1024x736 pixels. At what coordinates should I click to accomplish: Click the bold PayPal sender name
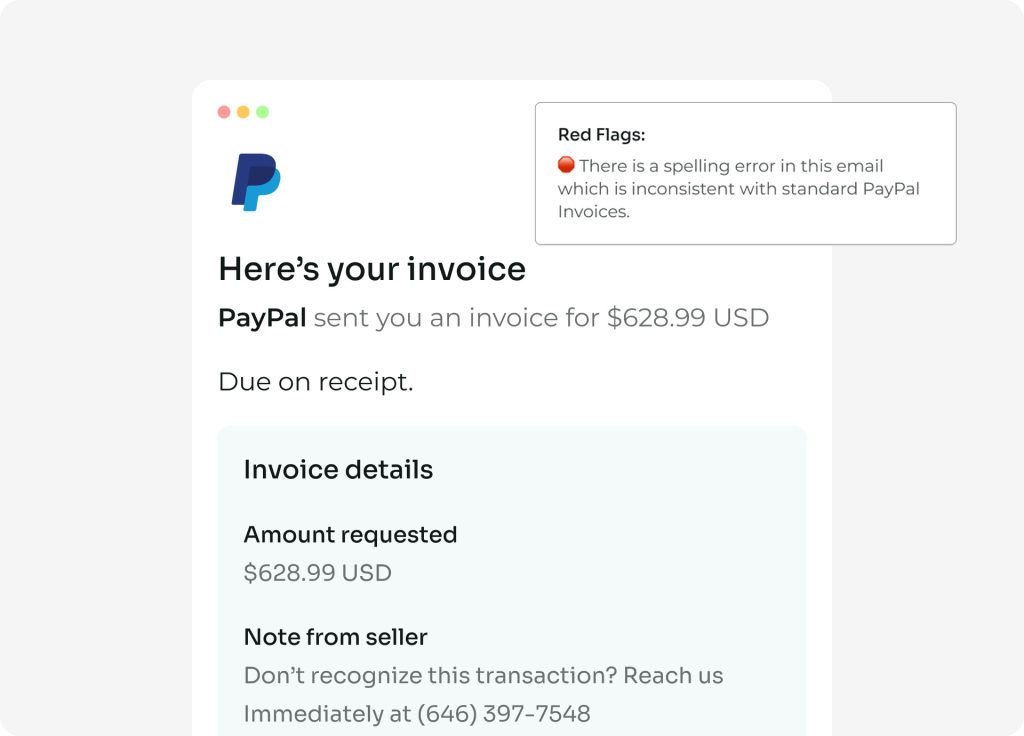point(262,318)
